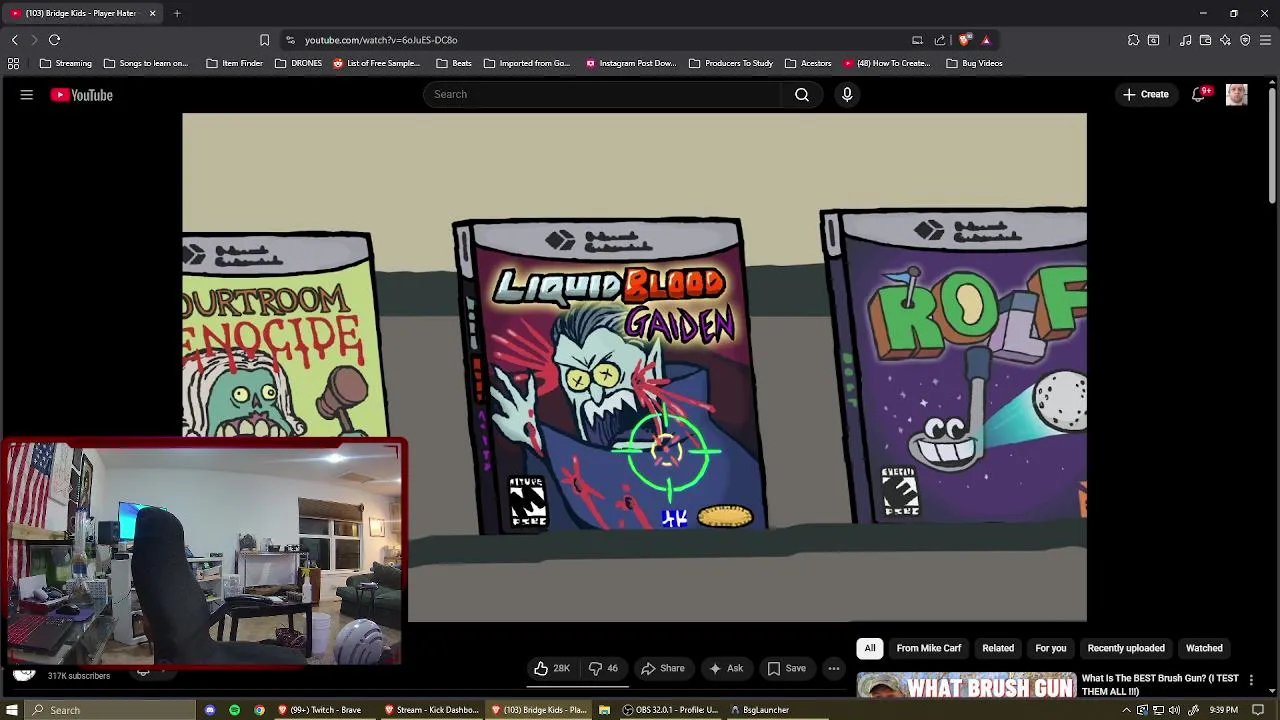
Task: Open Spotify from the taskbar
Action: pyautogui.click(x=235, y=710)
